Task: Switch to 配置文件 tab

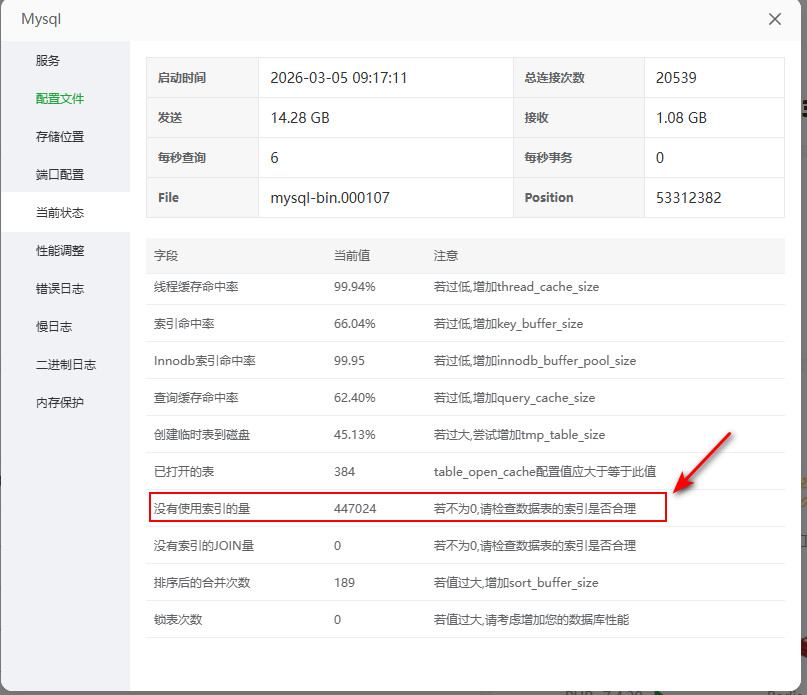Action: 60,98
